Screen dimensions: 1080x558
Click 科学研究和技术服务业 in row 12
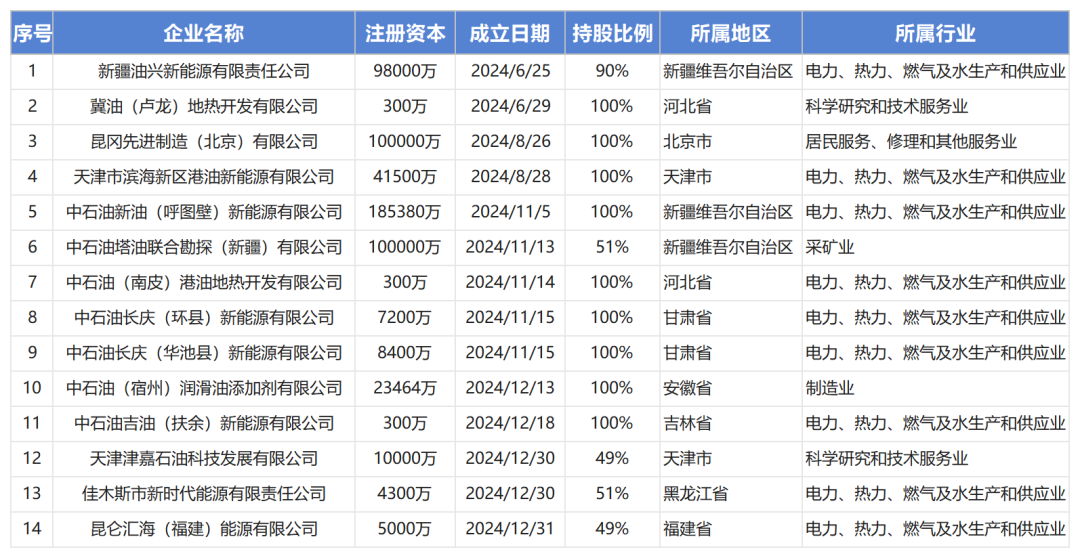[935, 458]
